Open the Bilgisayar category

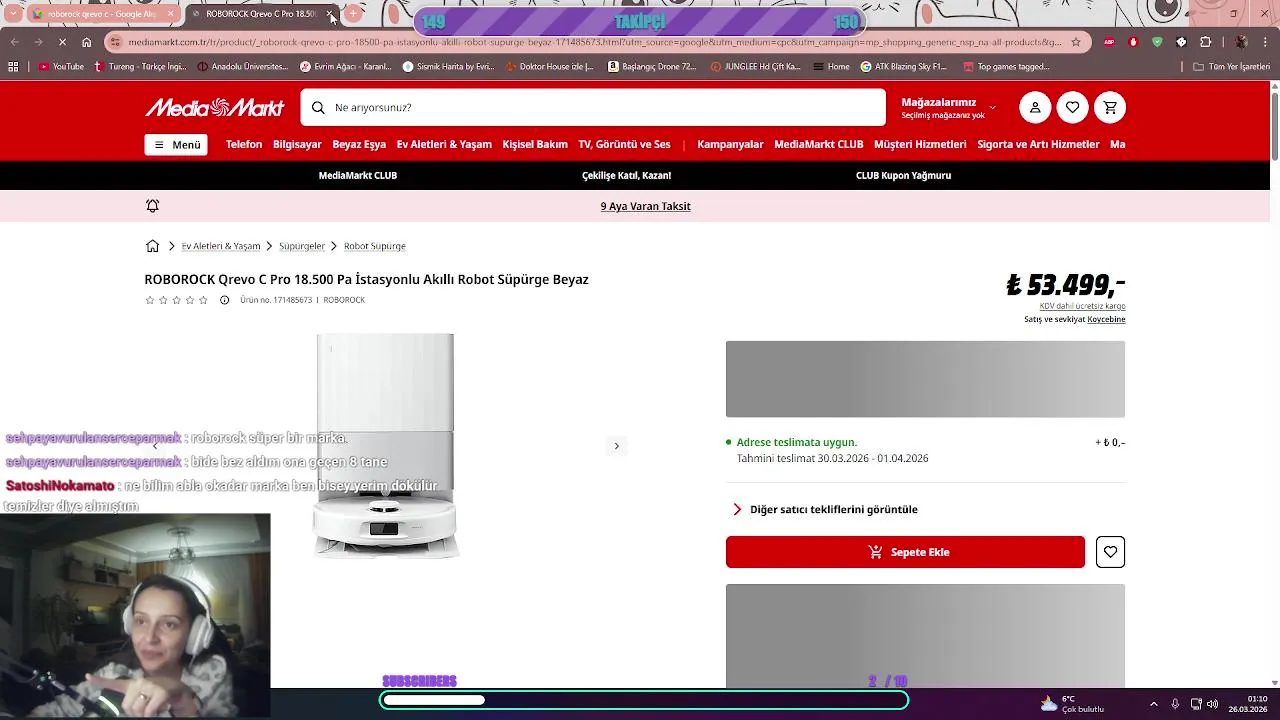pyautogui.click(x=297, y=144)
